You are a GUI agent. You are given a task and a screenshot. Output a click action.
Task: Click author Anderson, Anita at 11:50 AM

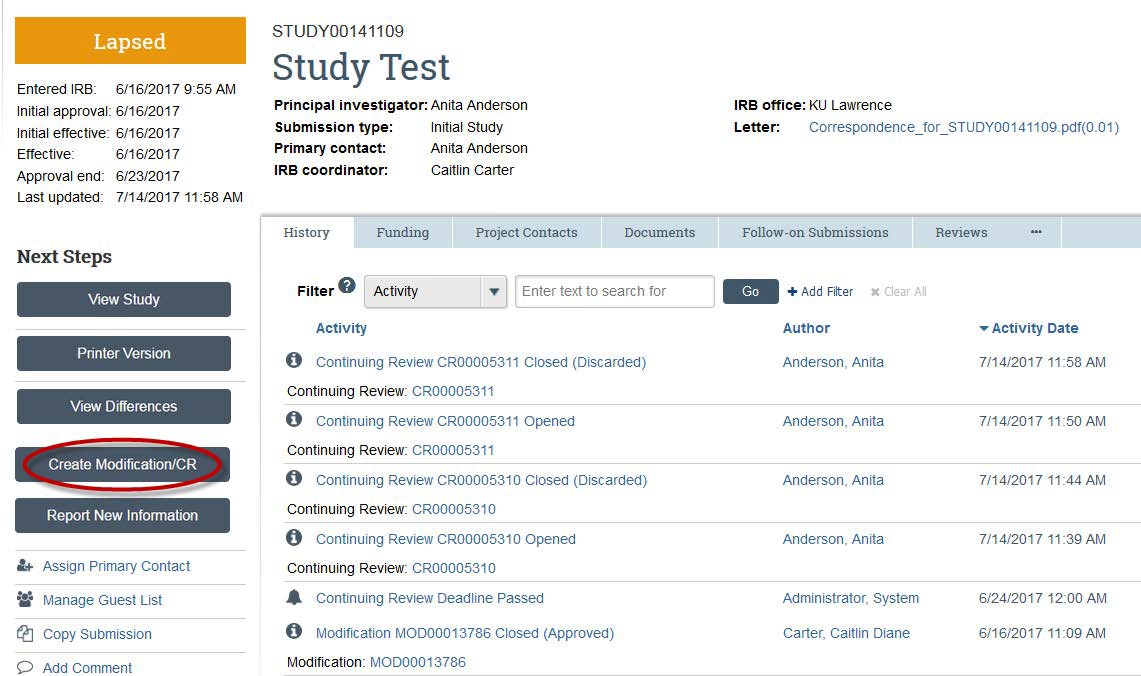[833, 421]
